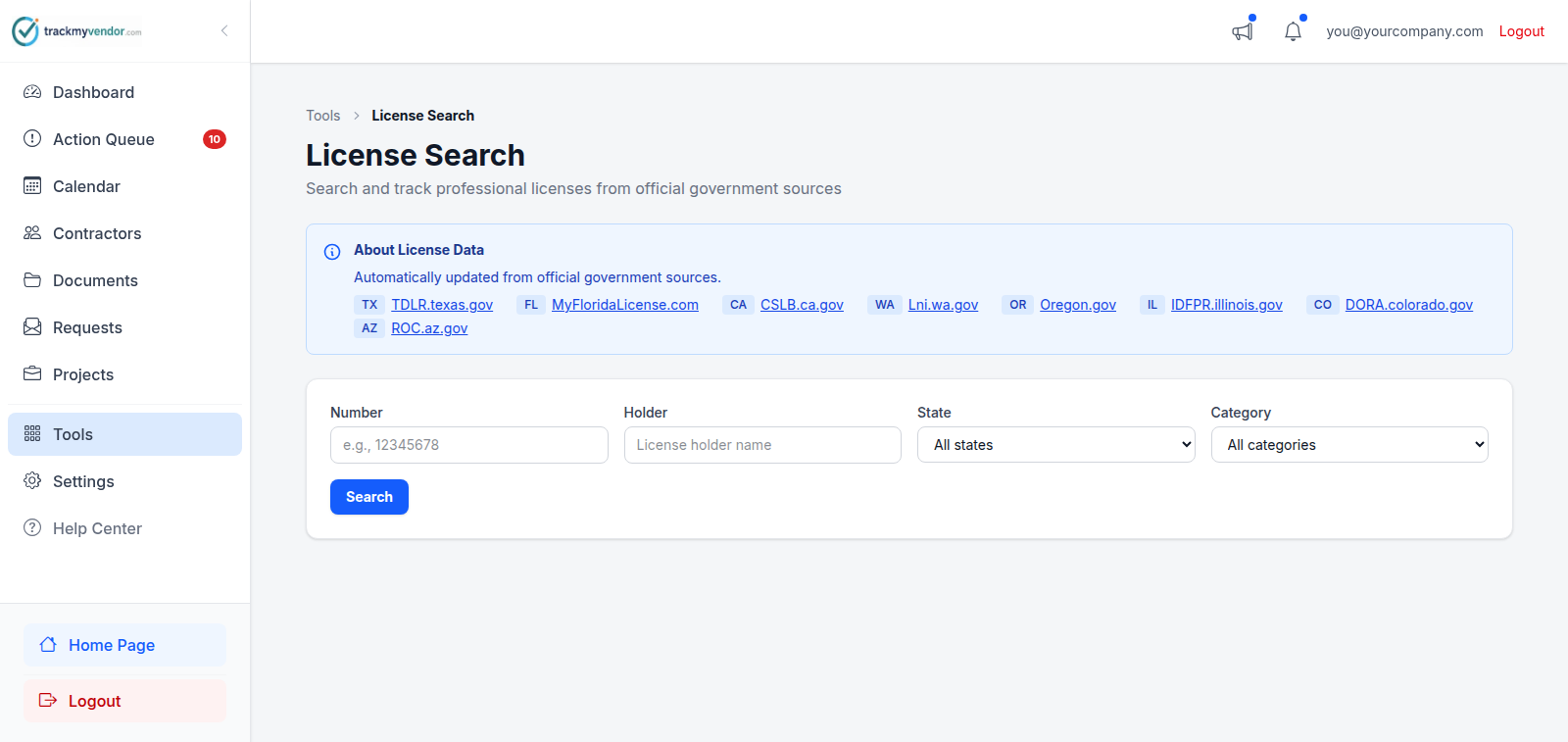This screenshot has width=1568, height=742.
Task: Click the trackmyvendor logo
Action: [x=76, y=31]
